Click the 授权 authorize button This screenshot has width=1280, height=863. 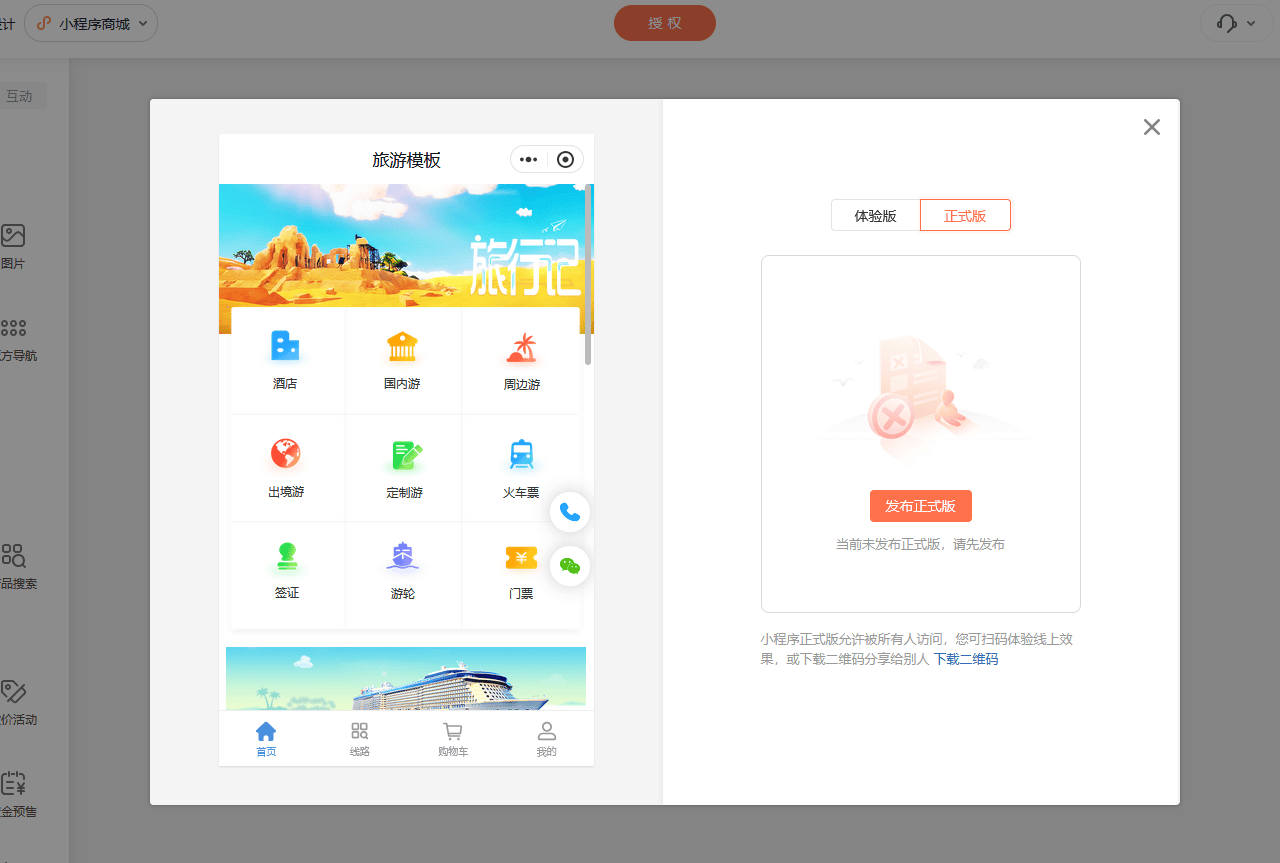pos(664,22)
